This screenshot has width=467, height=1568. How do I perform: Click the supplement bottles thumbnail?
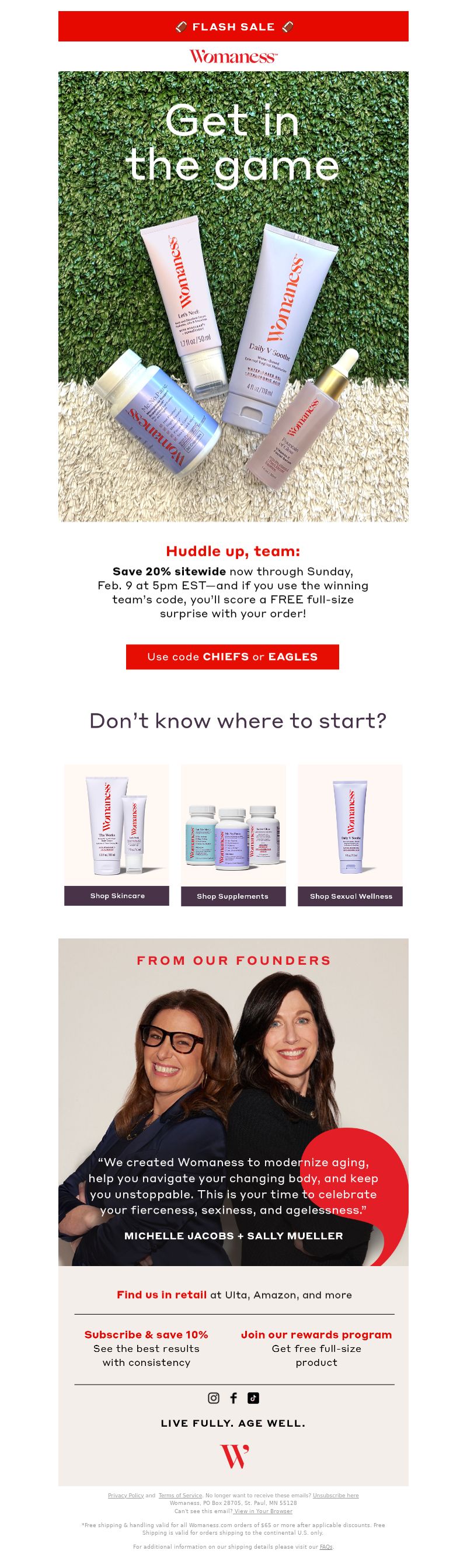(233, 825)
